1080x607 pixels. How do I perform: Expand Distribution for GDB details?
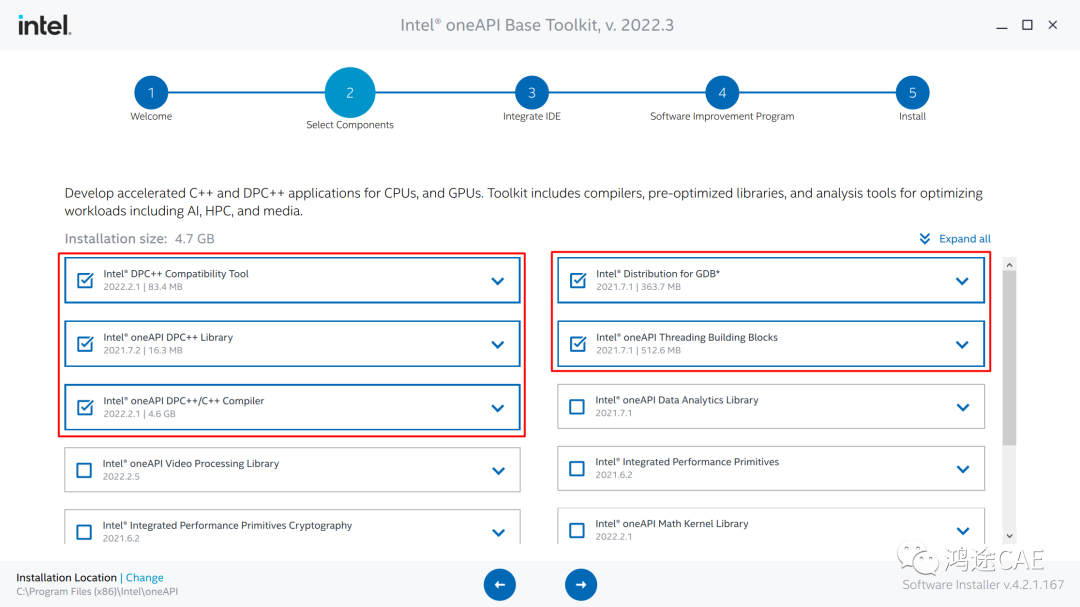(x=962, y=281)
